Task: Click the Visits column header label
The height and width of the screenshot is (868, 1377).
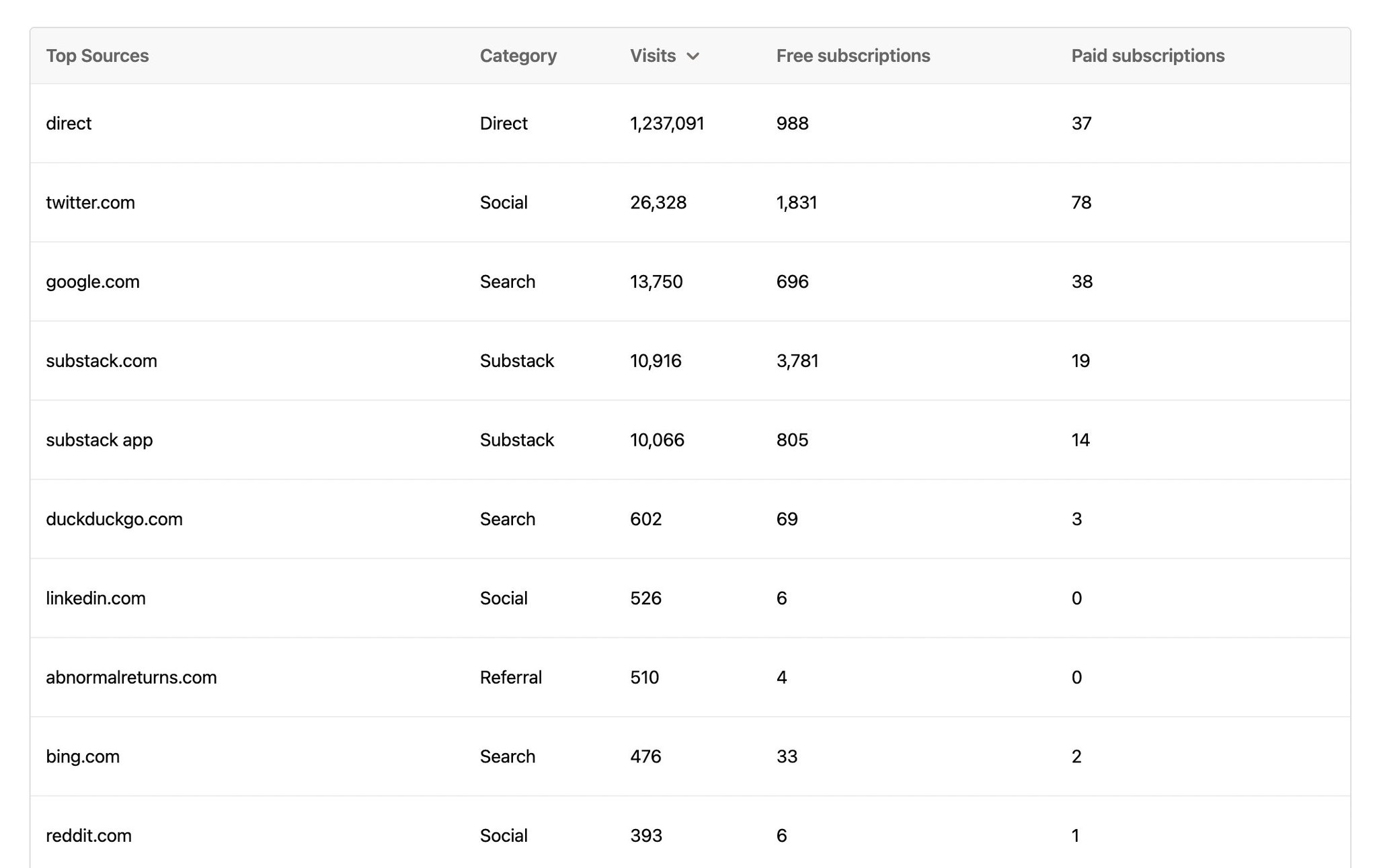Action: pos(653,56)
